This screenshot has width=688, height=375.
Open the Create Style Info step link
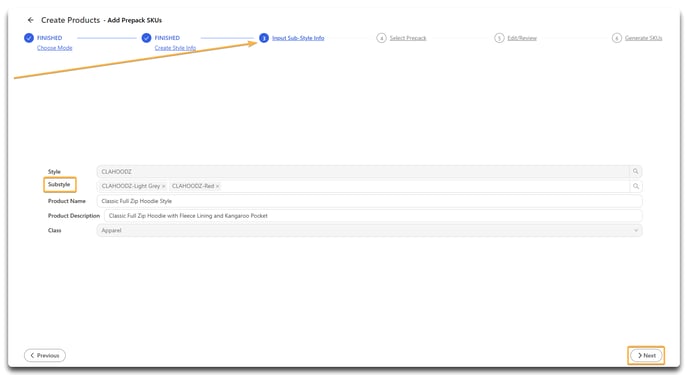point(175,48)
